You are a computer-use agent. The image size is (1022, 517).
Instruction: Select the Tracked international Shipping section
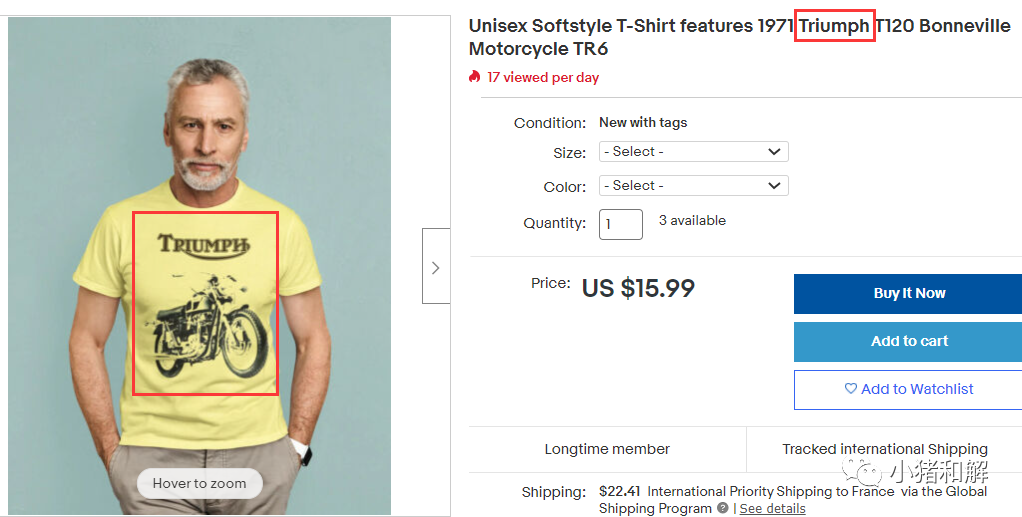[884, 449]
